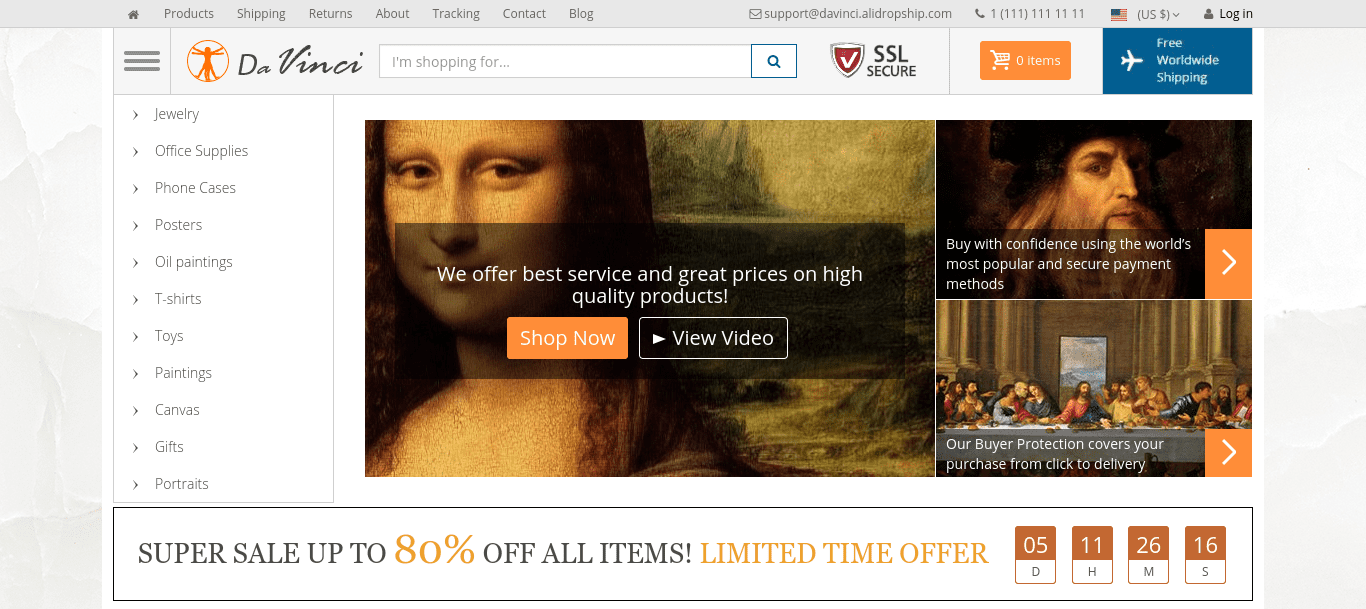Click the Da Vinci Vitruvian logo
1366x609 pixels.
click(274, 61)
